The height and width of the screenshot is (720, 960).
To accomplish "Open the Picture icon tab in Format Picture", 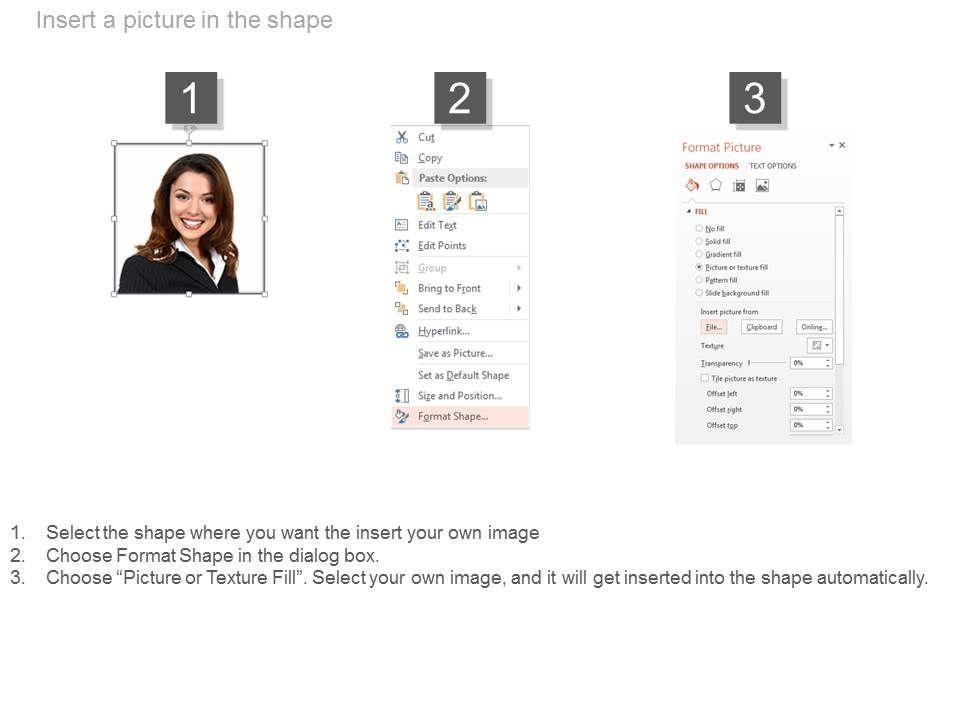I will point(762,186).
